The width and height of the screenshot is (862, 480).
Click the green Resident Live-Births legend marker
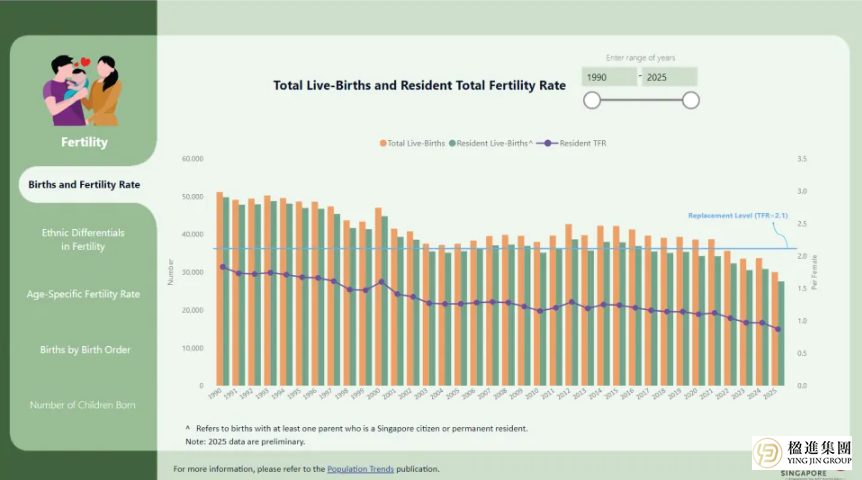(x=454, y=144)
